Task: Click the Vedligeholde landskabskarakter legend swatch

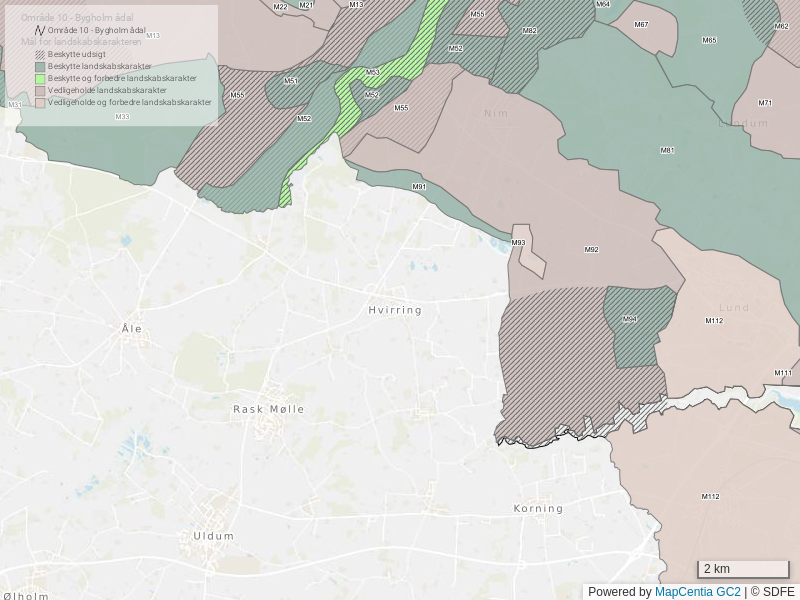Action: coord(40,90)
